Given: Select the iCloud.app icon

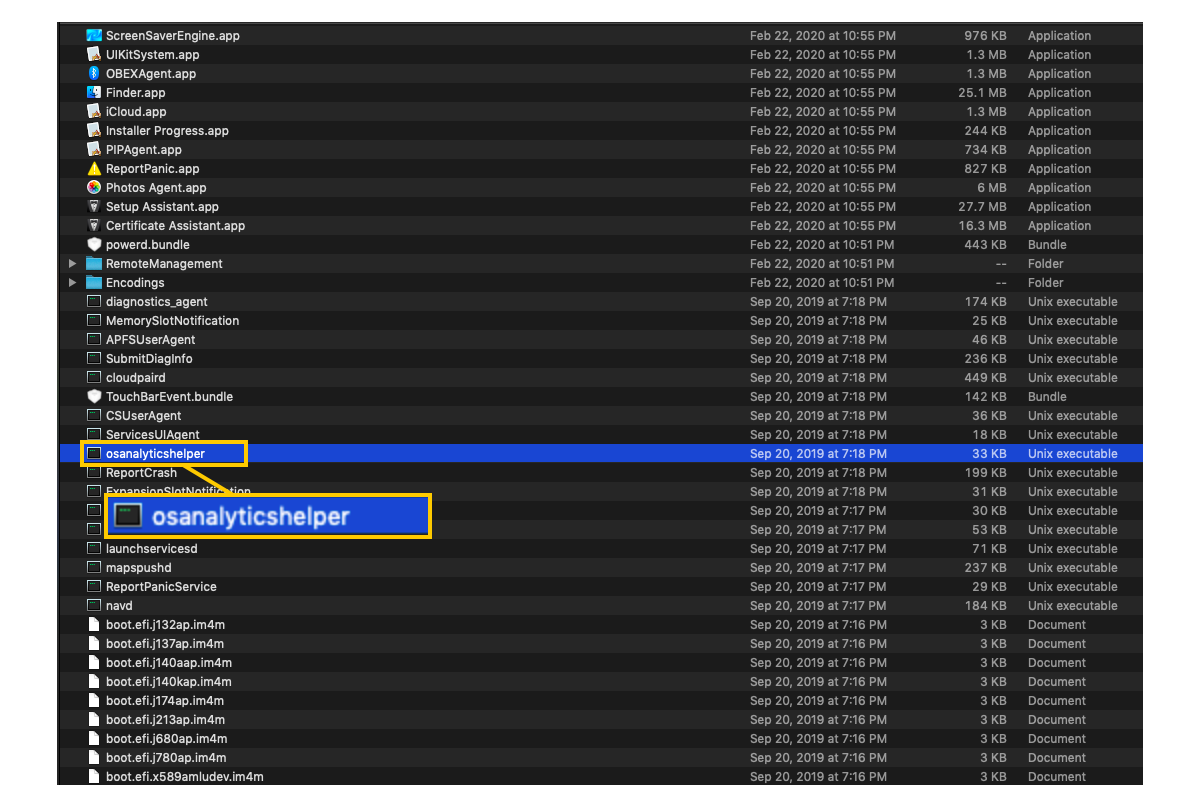Looking at the screenshot, I should 94,111.
